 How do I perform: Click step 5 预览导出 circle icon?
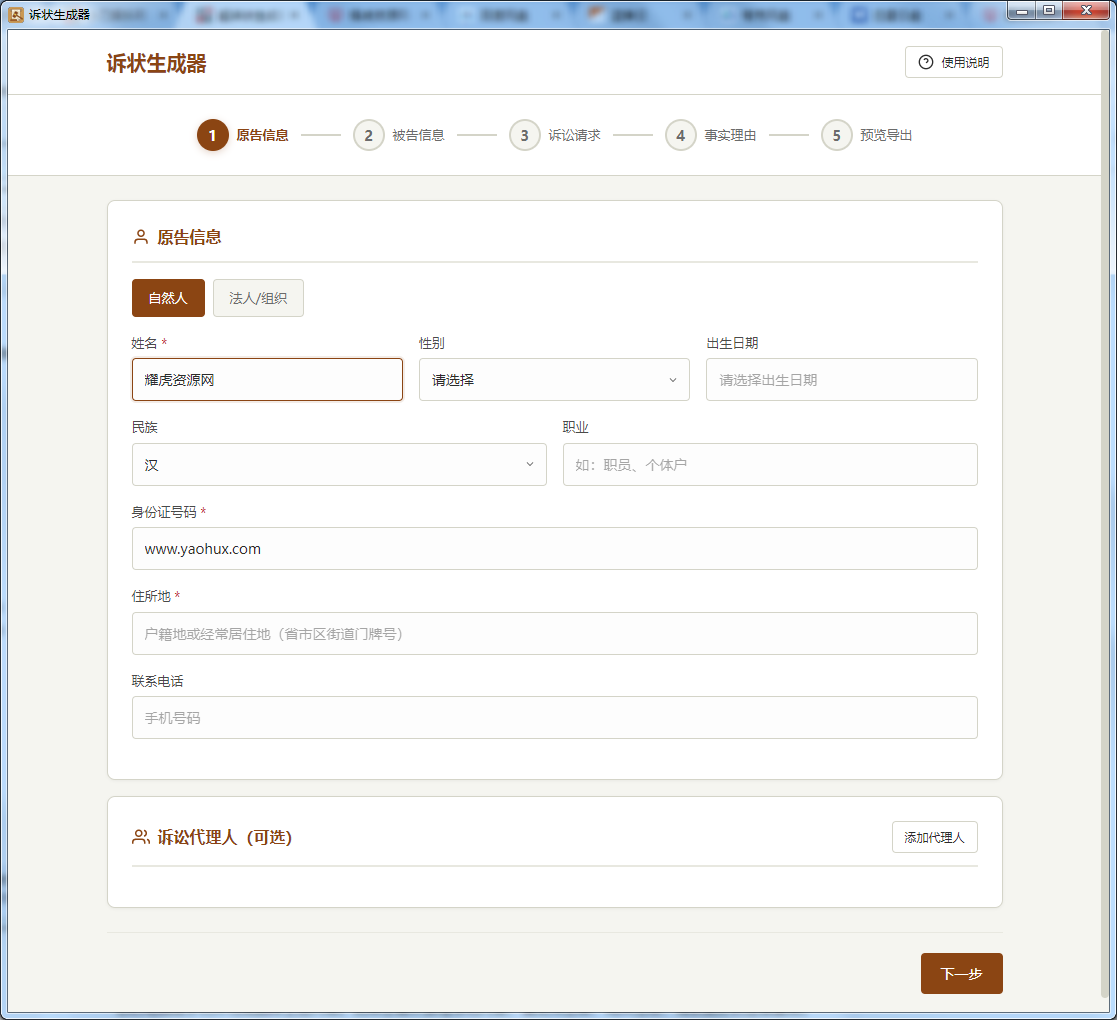coord(836,135)
